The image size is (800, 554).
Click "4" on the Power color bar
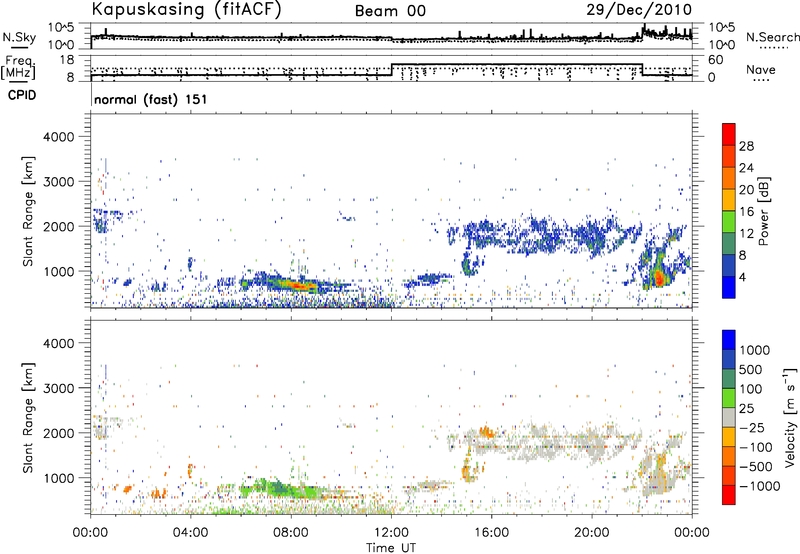[742, 277]
